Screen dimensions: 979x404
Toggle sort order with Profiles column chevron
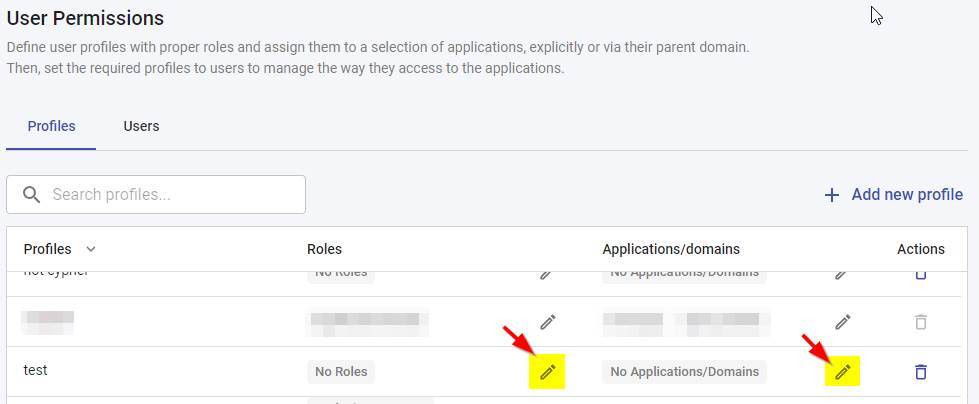[x=91, y=249]
